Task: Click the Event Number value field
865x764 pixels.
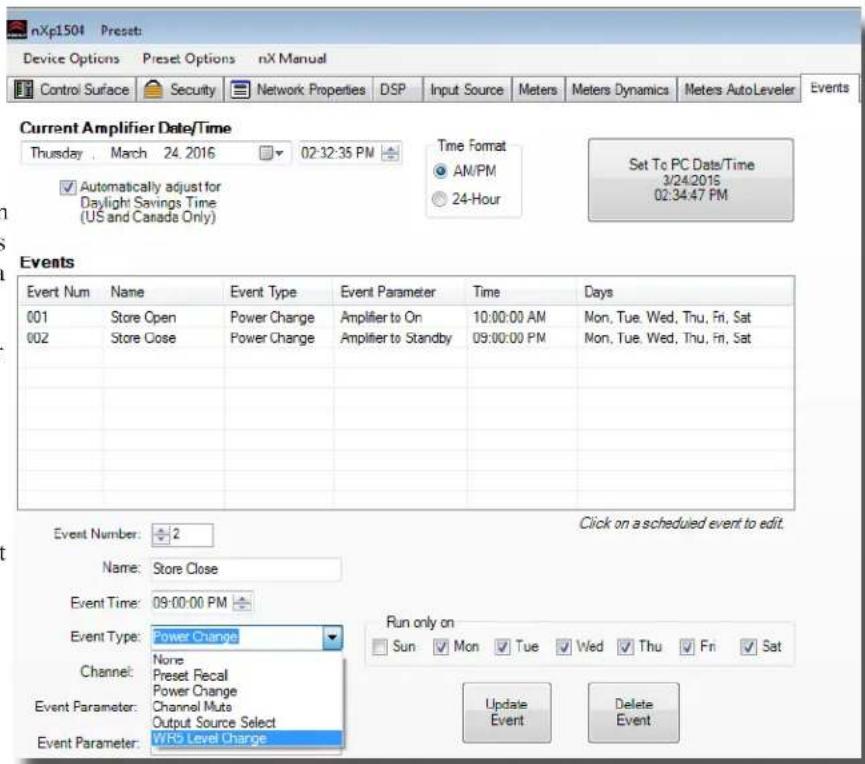Action: pos(191,535)
